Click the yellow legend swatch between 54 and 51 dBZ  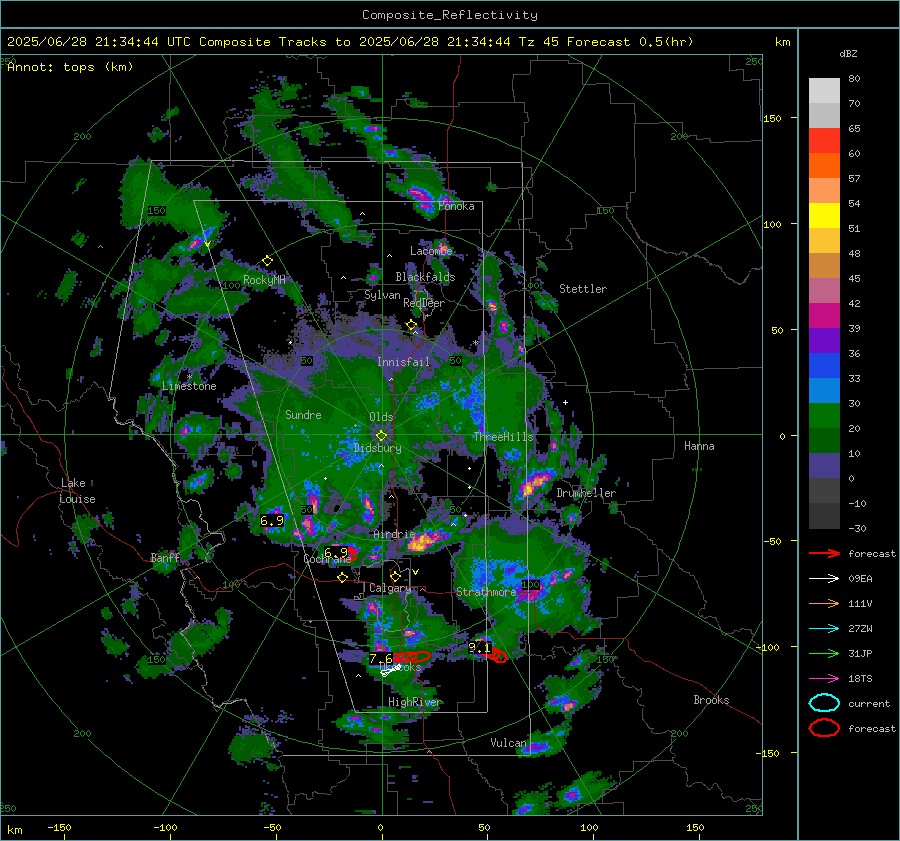[x=824, y=216]
